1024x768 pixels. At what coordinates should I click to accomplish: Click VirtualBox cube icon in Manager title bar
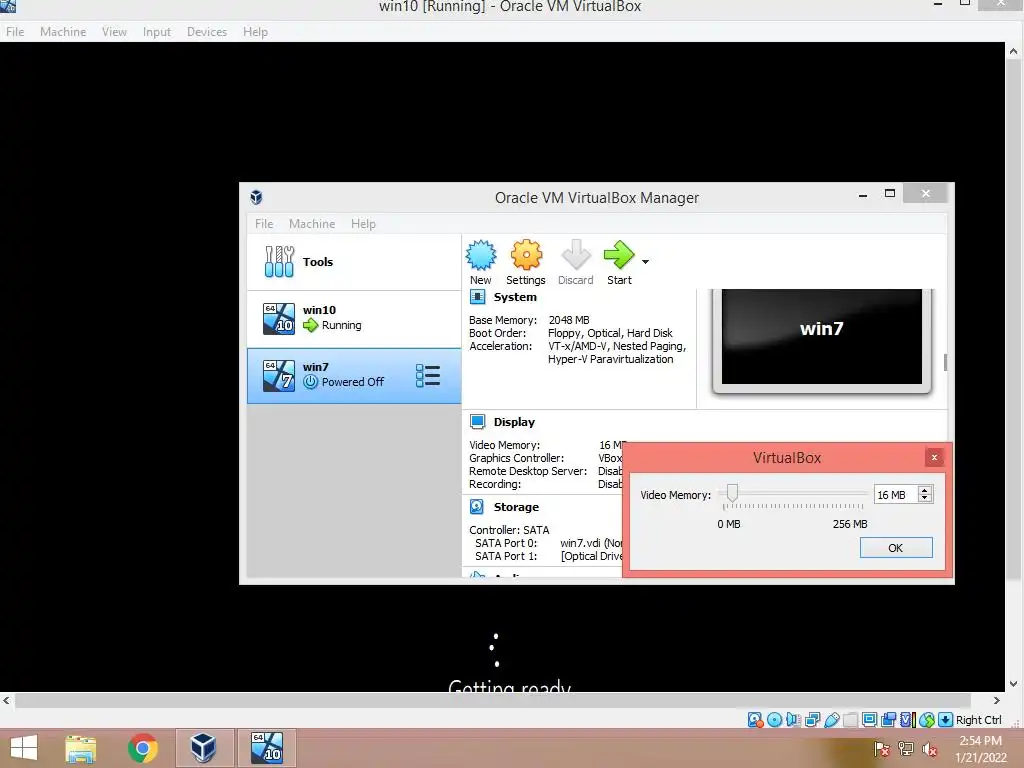click(x=257, y=197)
